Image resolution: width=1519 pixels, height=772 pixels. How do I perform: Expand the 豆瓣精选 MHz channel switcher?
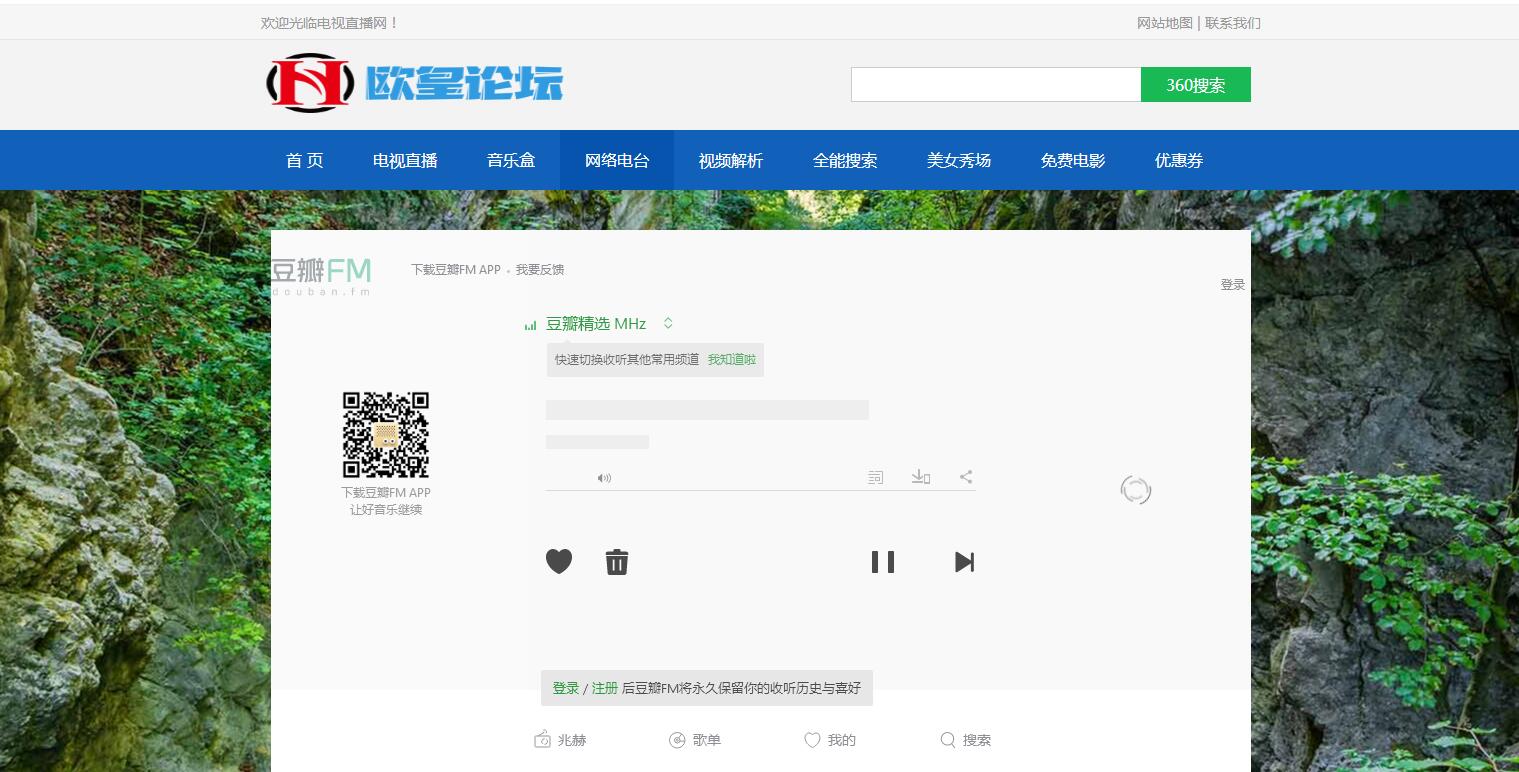point(668,323)
